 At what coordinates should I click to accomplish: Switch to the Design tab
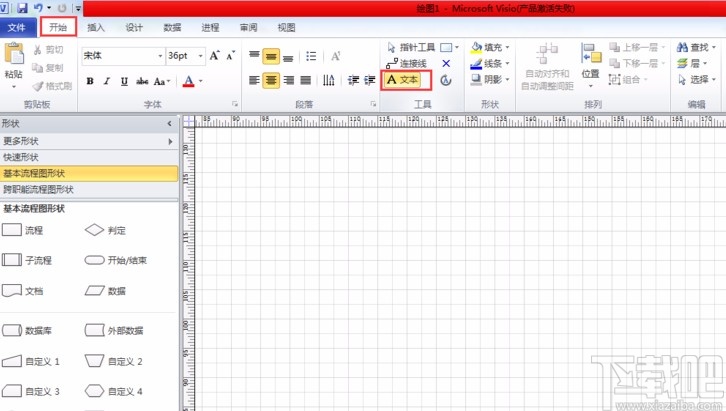[134, 27]
